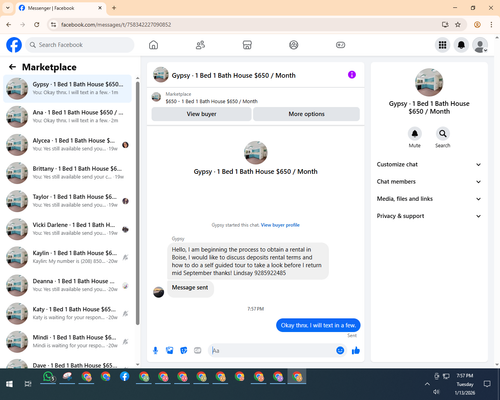500x400 pixels.
Task: Open the View buyer profile link
Action: click(x=280, y=225)
